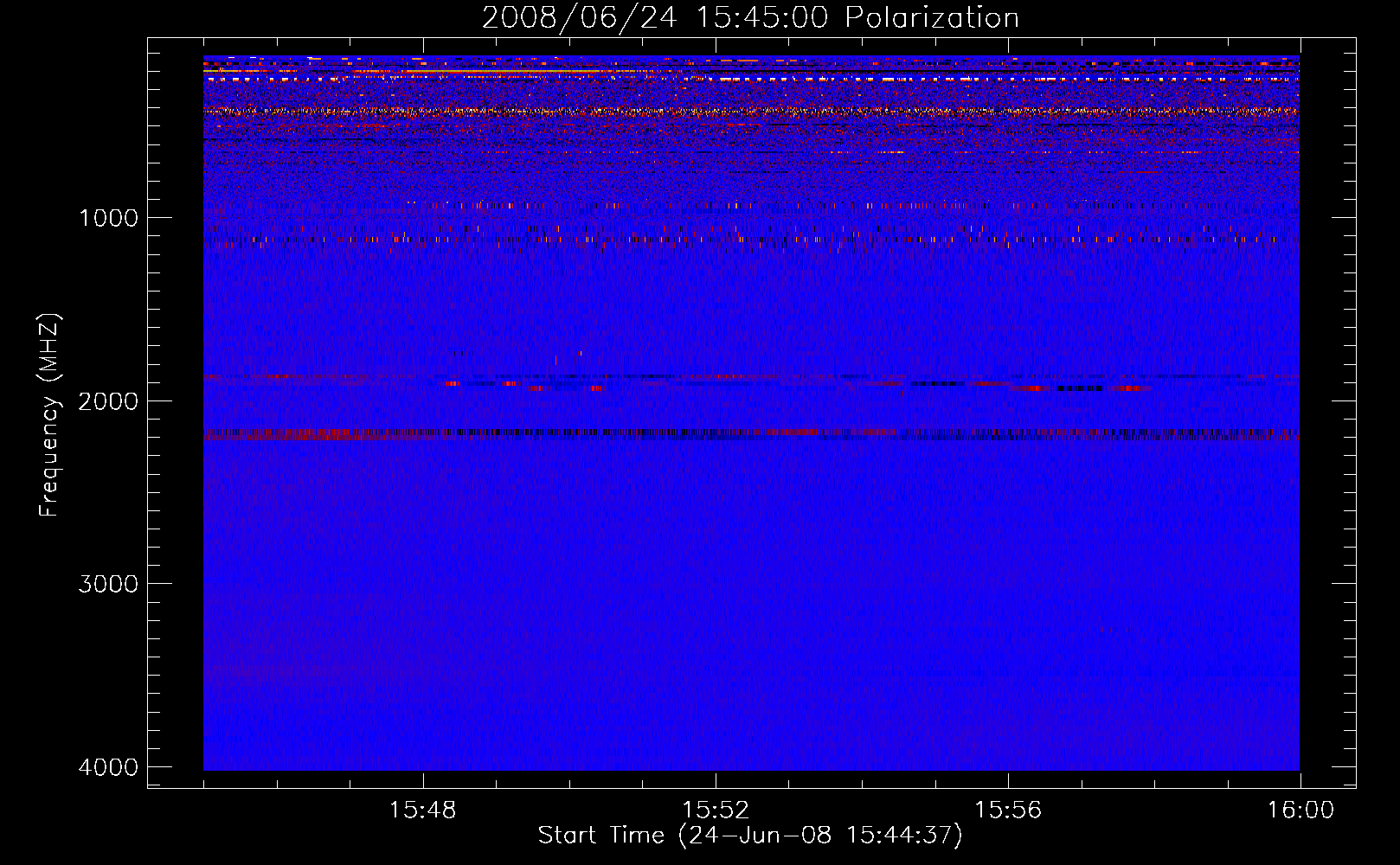Click the "4000" frequency tick label
The height and width of the screenshot is (865, 1400).
pyautogui.click(x=108, y=767)
